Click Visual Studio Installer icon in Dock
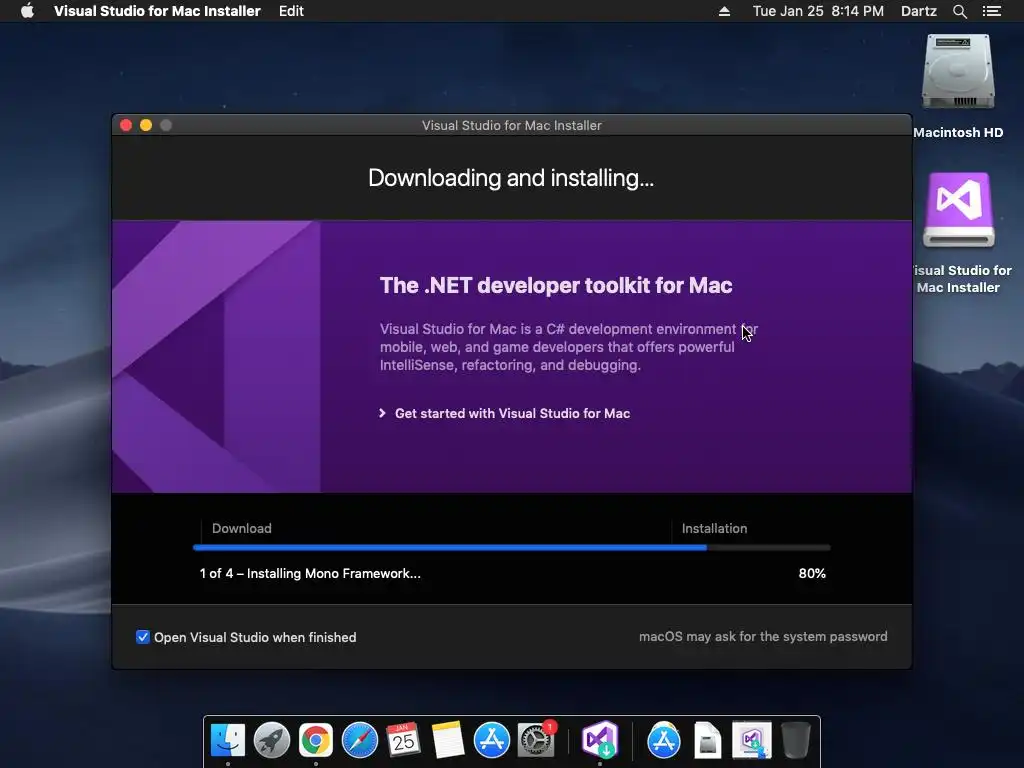Image resolution: width=1024 pixels, height=768 pixels. pos(600,740)
